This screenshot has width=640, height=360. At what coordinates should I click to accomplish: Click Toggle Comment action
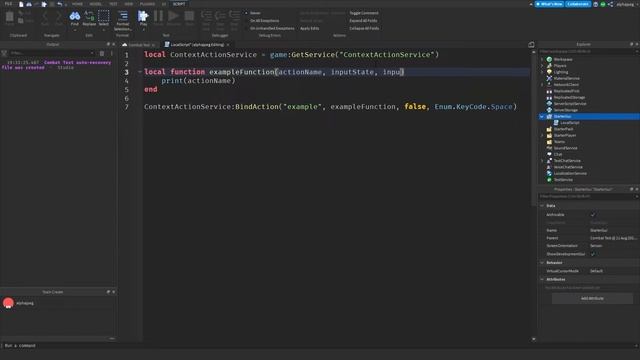click(x=364, y=13)
